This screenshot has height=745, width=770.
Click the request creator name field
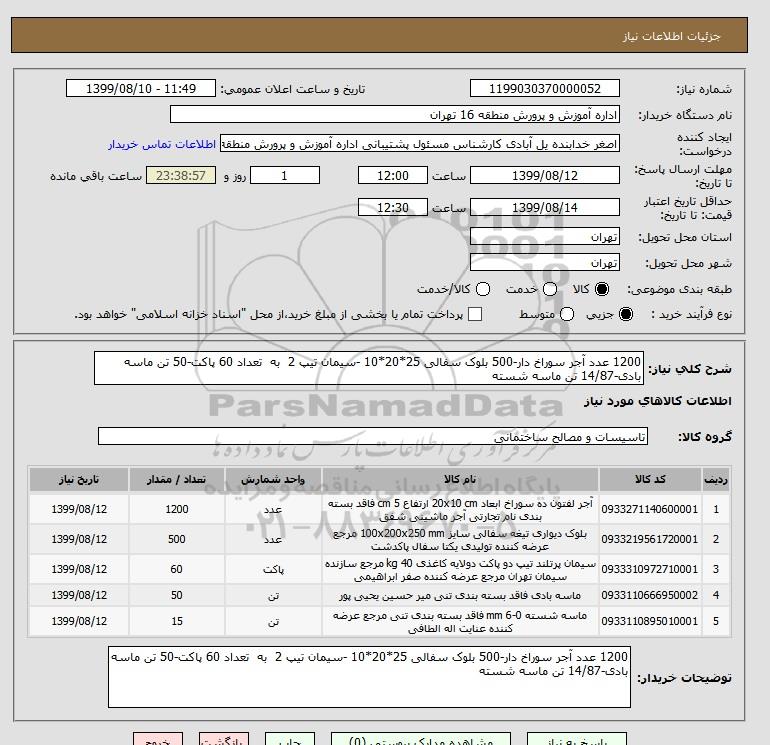click(420, 144)
